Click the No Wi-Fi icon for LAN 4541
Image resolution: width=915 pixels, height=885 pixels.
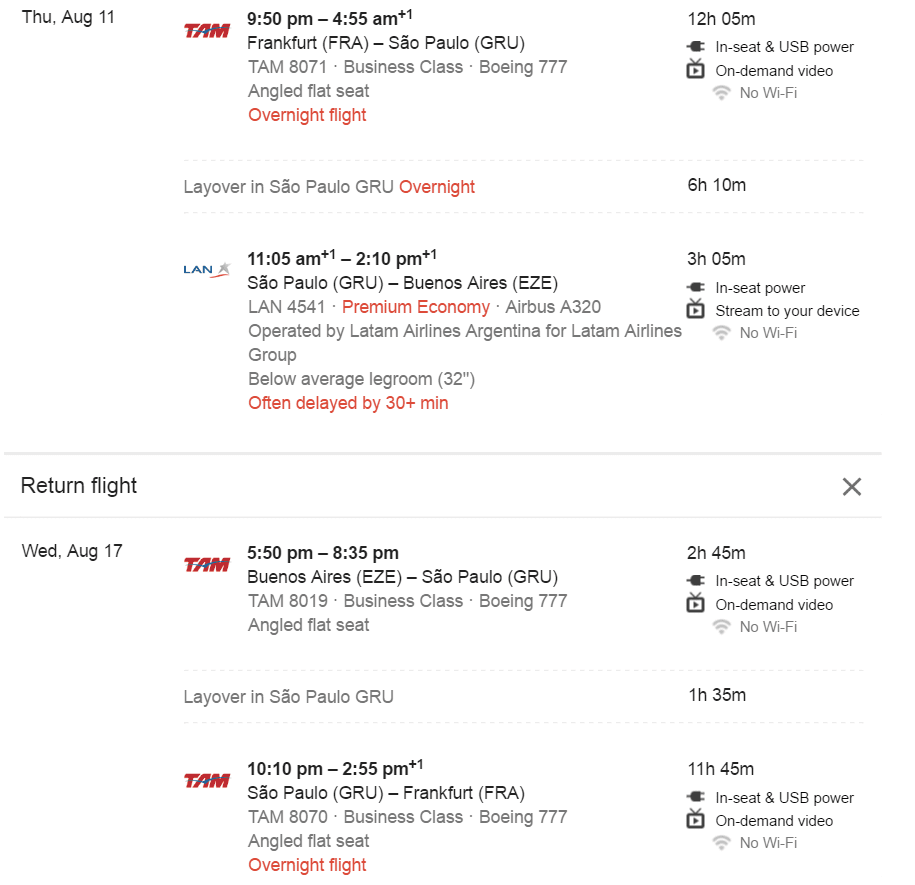(722, 333)
